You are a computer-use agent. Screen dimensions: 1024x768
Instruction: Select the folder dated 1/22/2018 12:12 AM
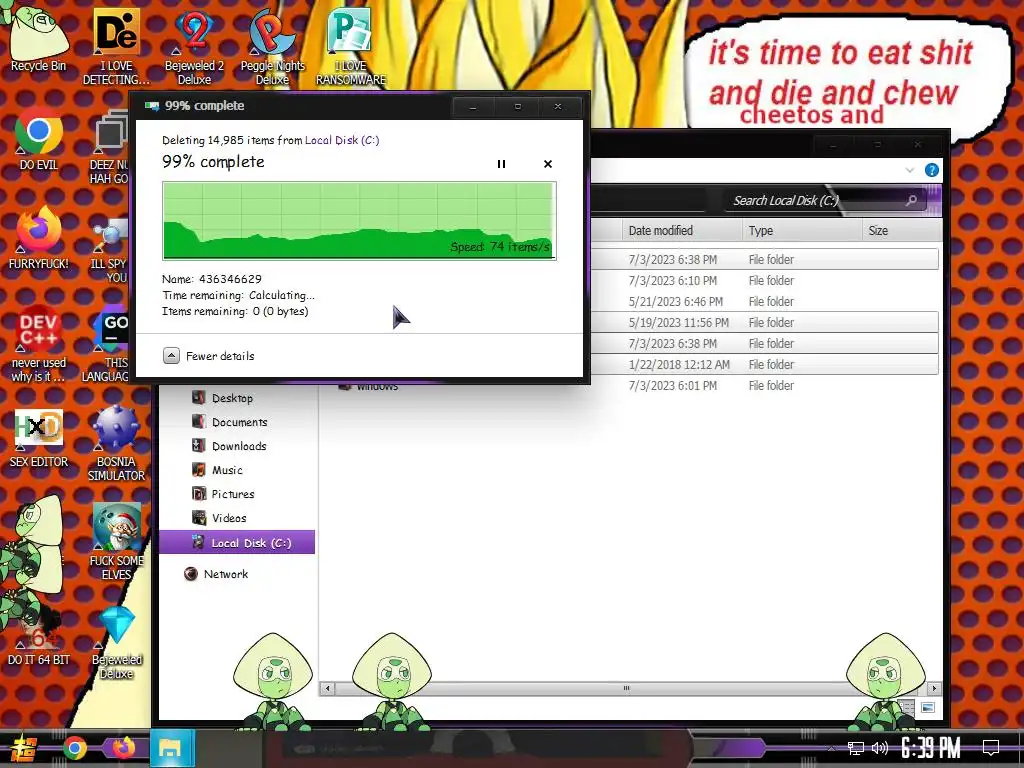point(764,364)
